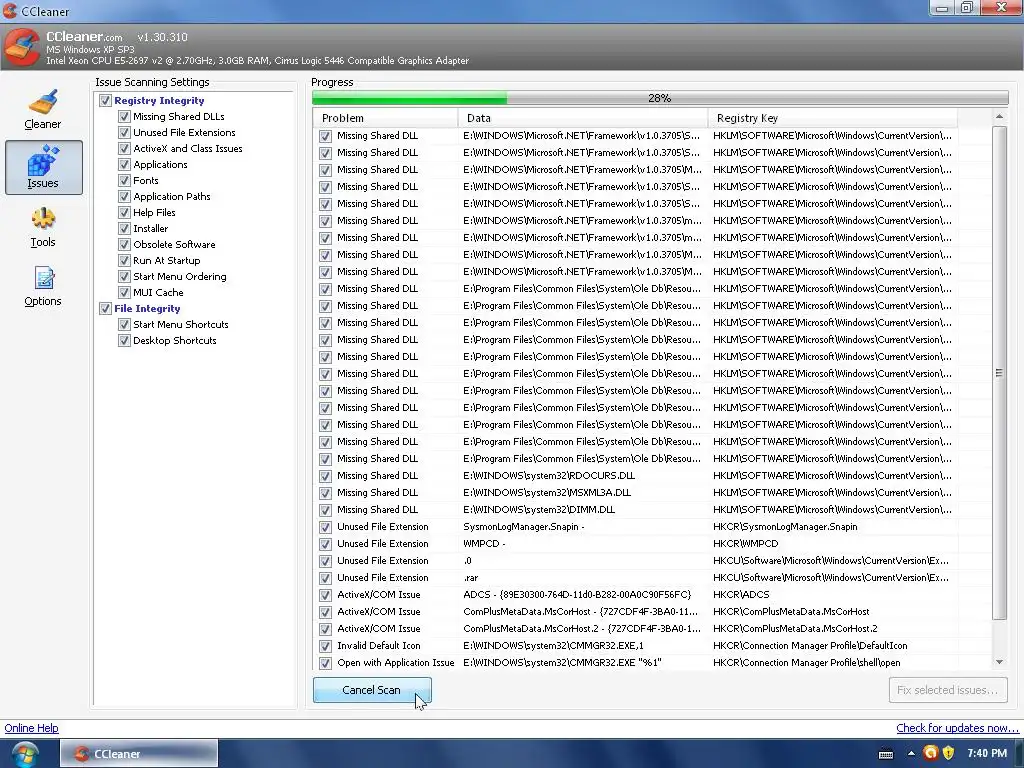Click Check for updates now link

point(957,728)
